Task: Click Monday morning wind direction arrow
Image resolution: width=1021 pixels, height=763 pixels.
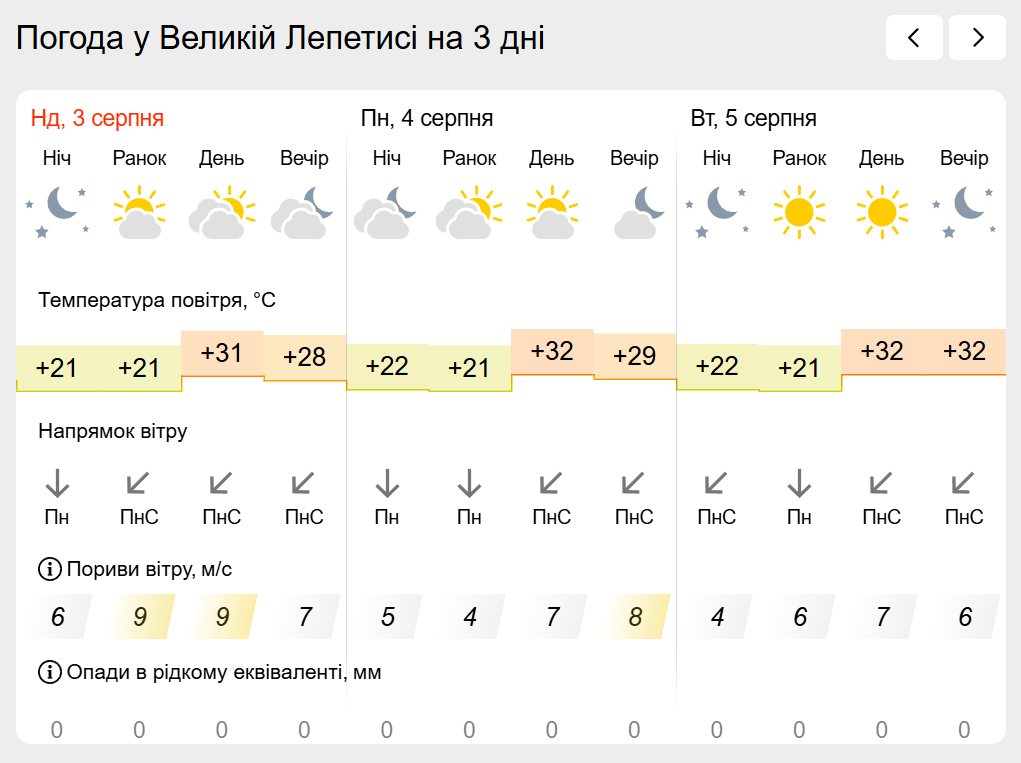Action: pyautogui.click(x=469, y=484)
